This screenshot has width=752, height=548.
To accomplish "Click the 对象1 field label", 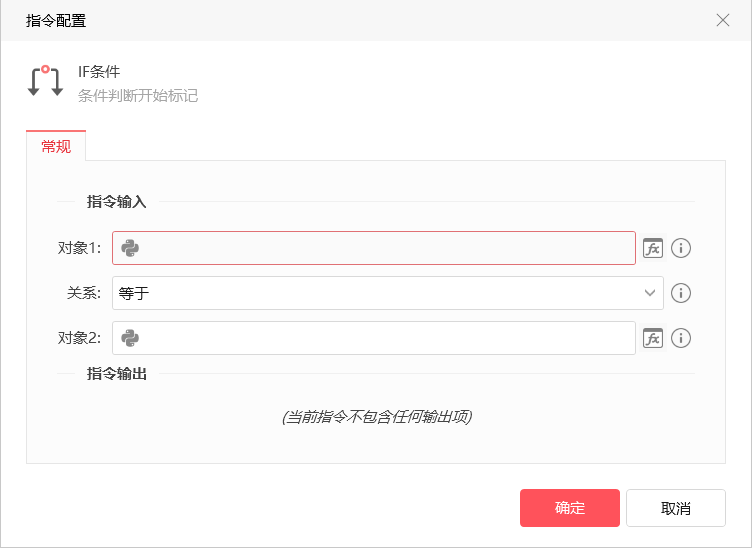I will click(x=79, y=248).
